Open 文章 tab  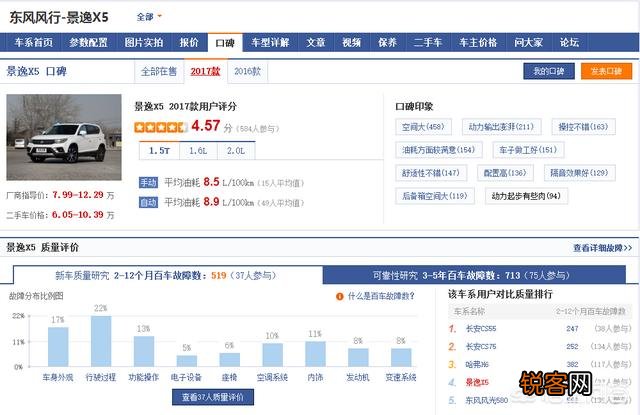pos(316,42)
